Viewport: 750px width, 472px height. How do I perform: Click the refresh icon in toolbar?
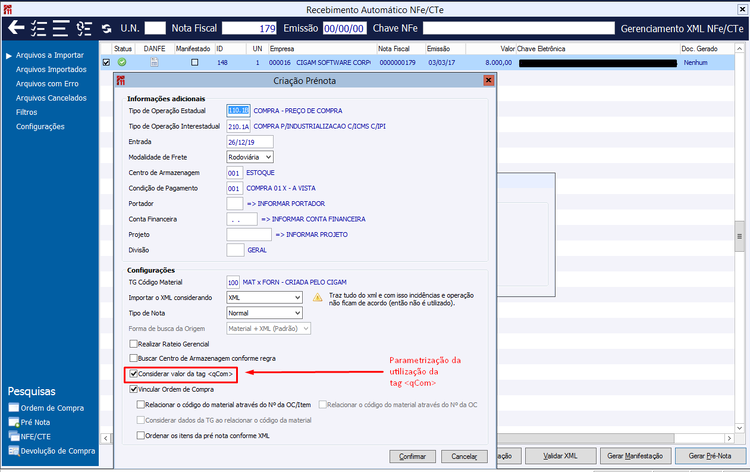[106, 29]
